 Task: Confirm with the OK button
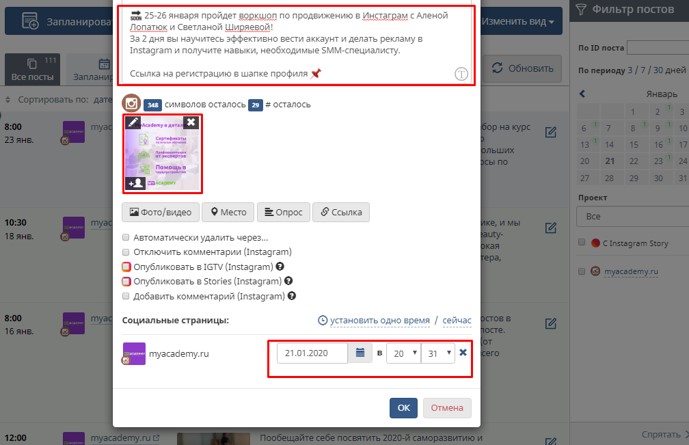(403, 408)
